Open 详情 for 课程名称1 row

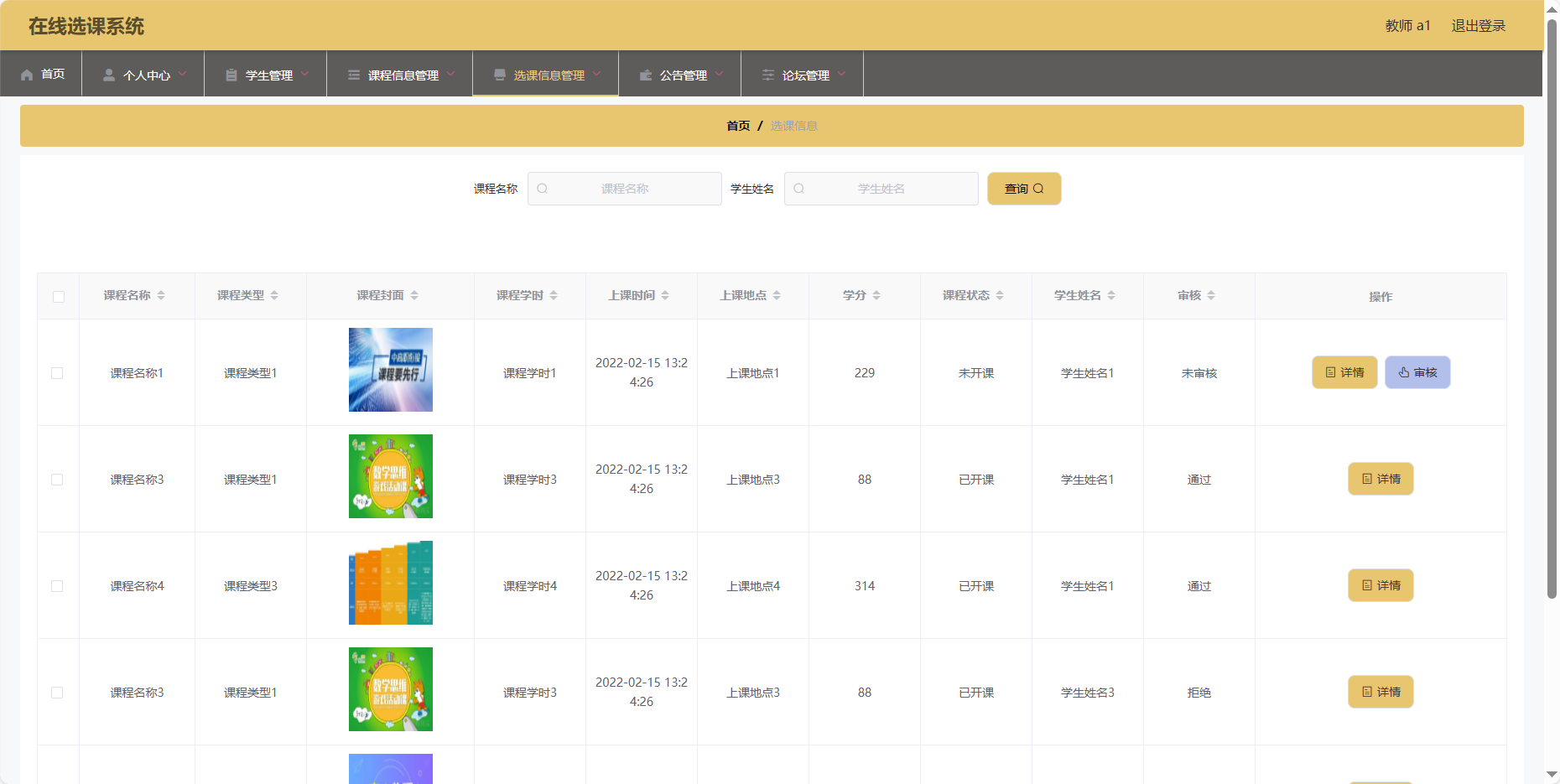[1344, 372]
